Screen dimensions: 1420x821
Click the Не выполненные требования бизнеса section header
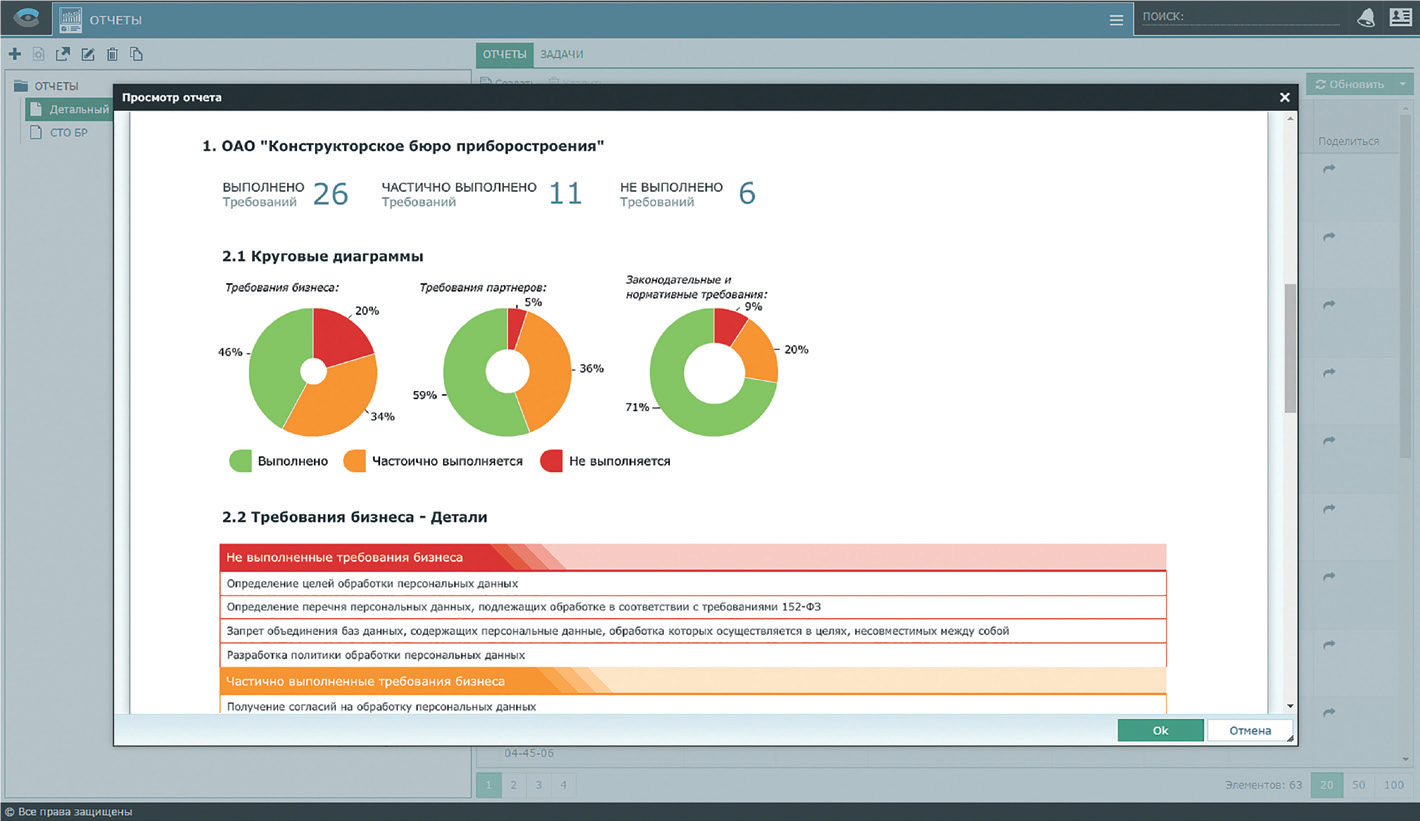[692, 557]
